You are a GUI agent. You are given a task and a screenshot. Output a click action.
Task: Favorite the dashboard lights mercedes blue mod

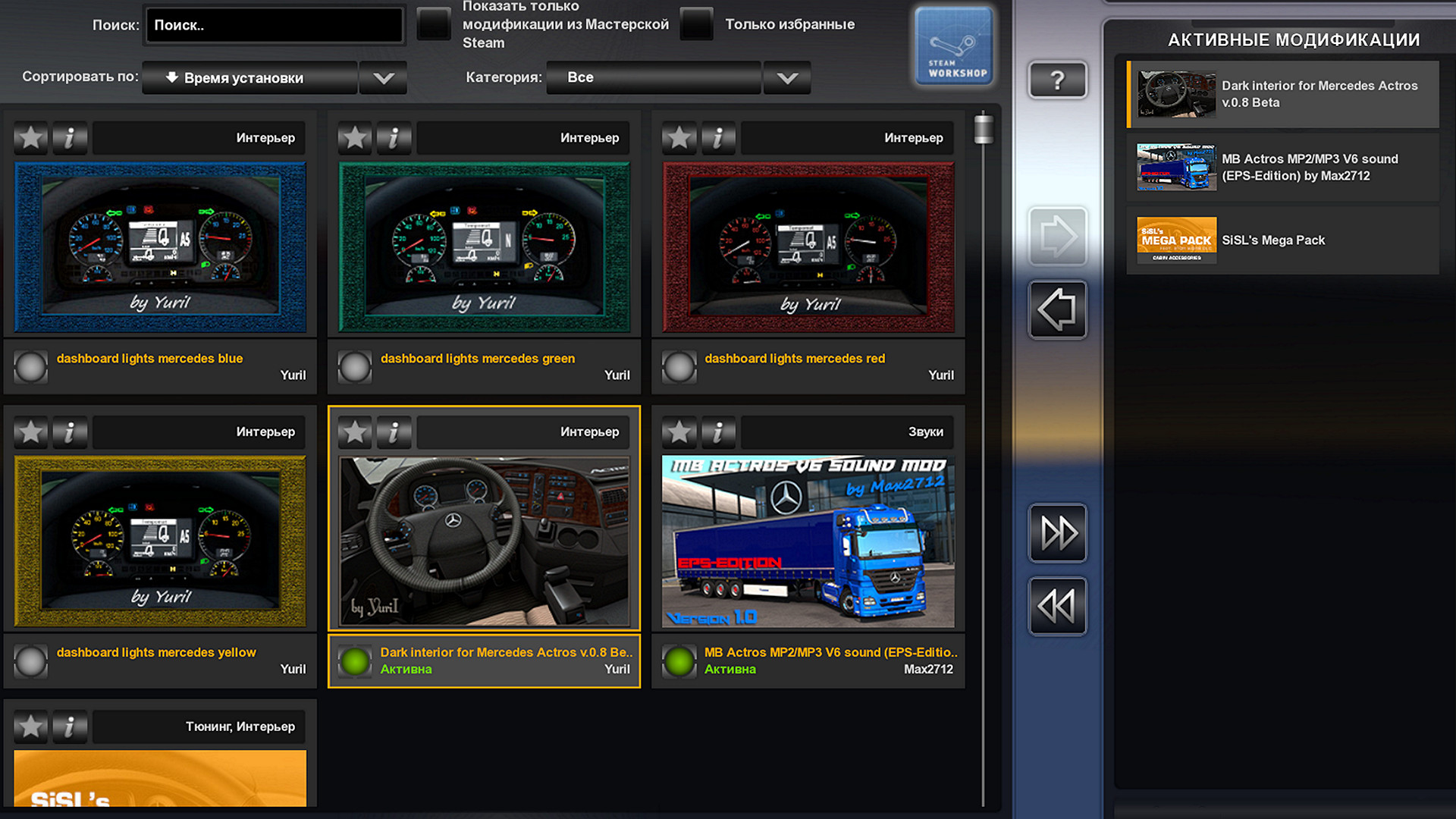point(31,138)
